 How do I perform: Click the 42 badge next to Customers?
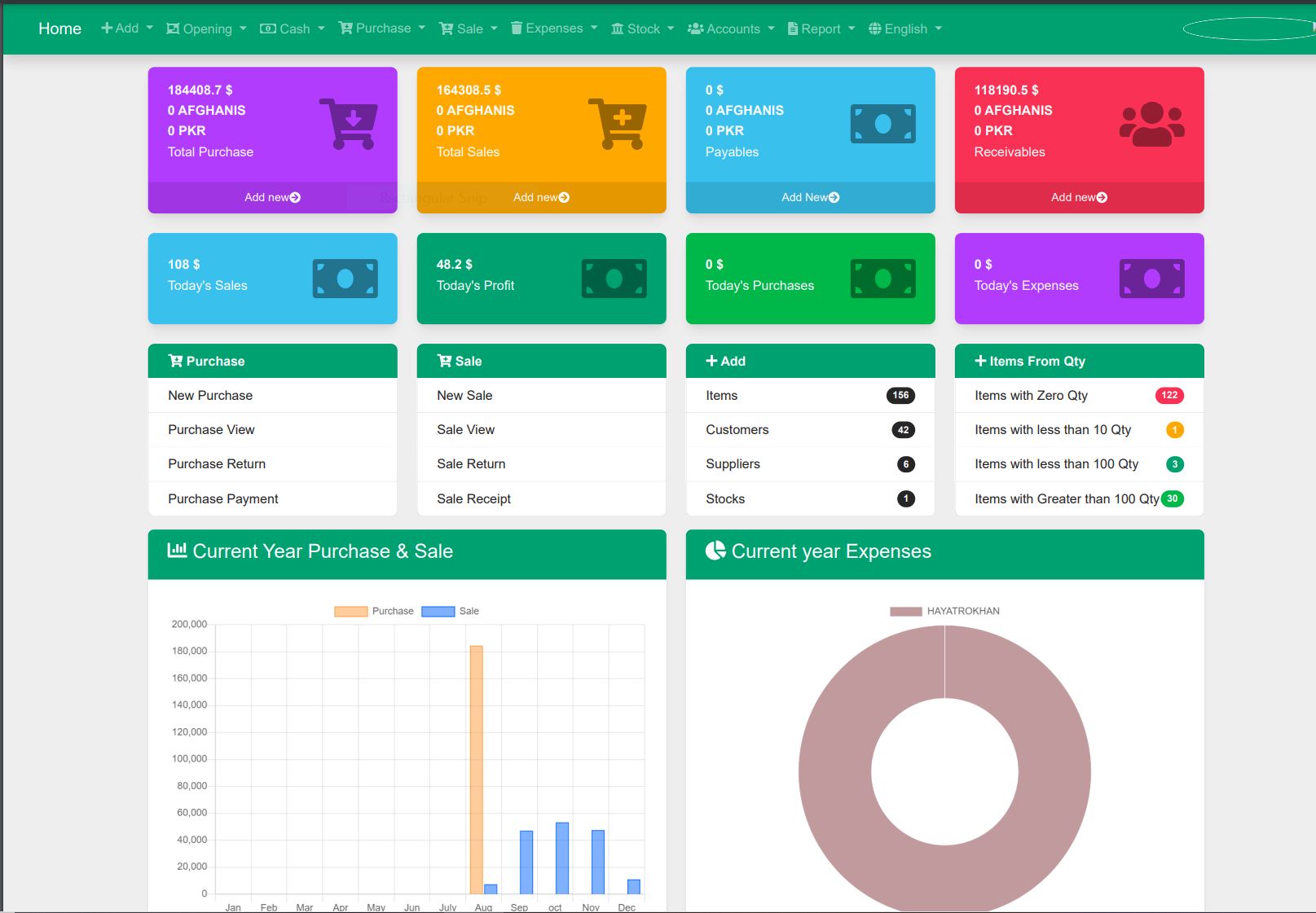pyautogui.click(x=903, y=430)
